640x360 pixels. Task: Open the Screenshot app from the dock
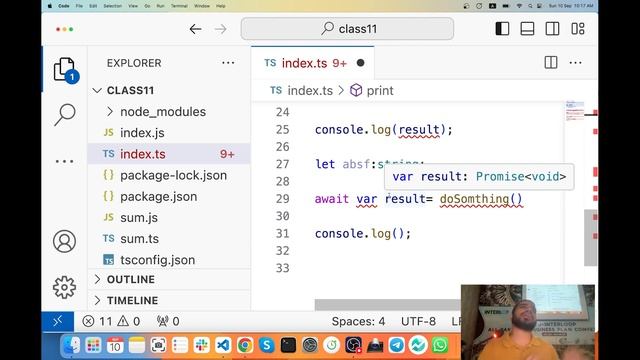coord(158,345)
